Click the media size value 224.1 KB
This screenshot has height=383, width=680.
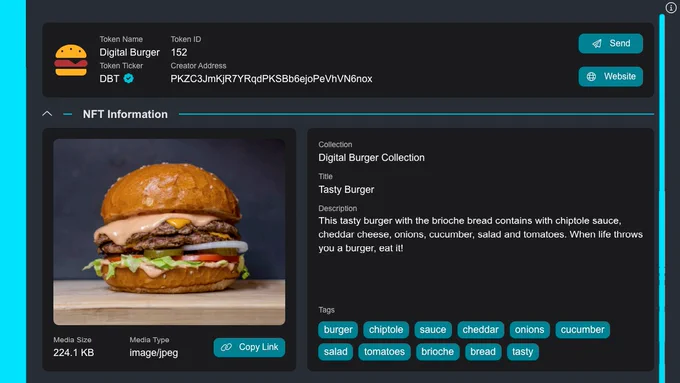[73, 353]
